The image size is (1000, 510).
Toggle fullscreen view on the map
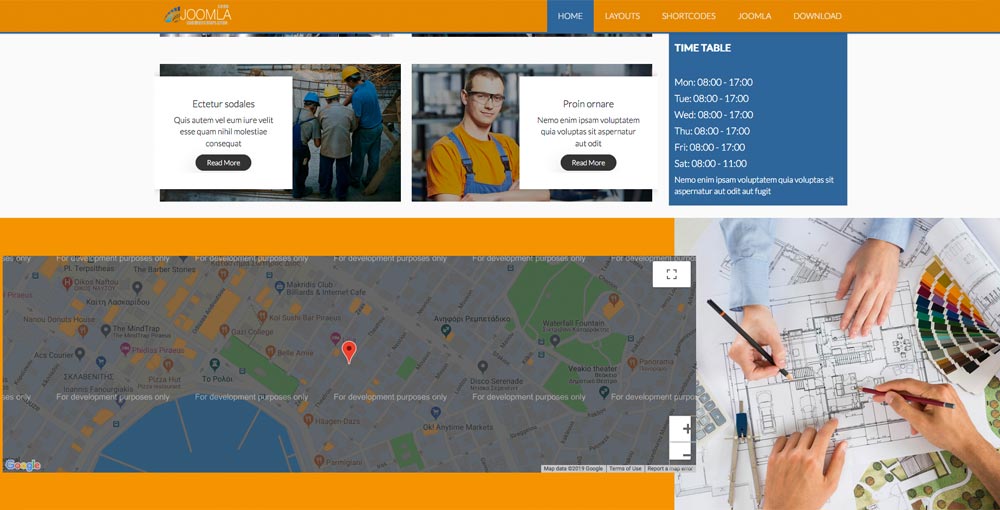pos(671,274)
